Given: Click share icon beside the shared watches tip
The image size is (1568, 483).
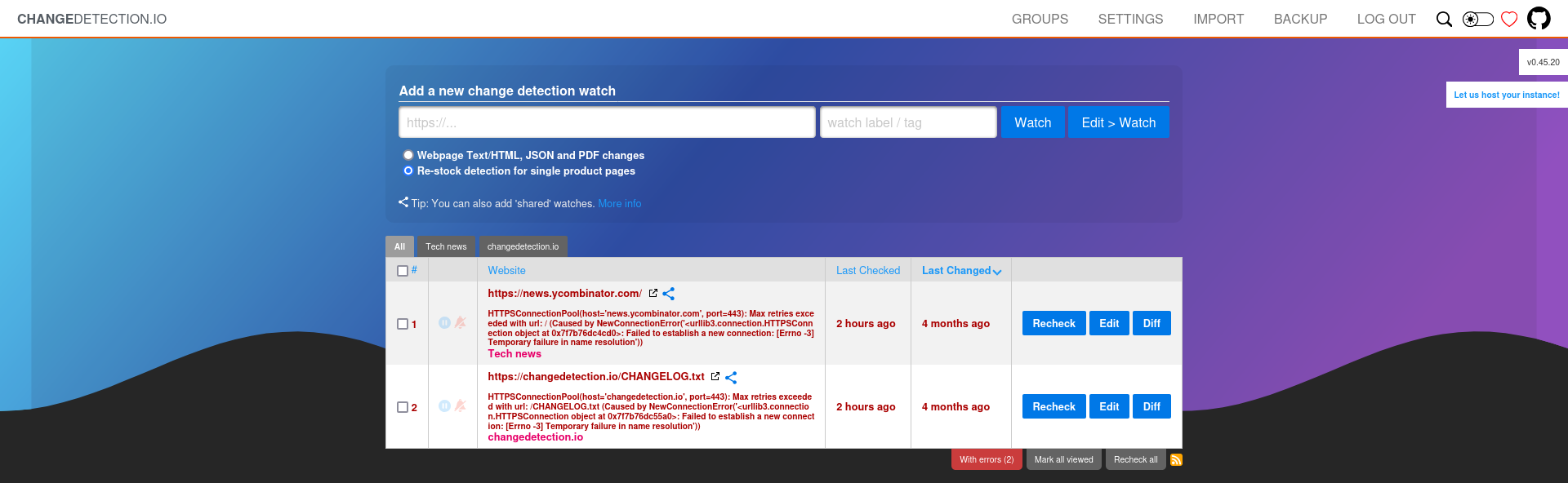Looking at the screenshot, I should point(403,202).
